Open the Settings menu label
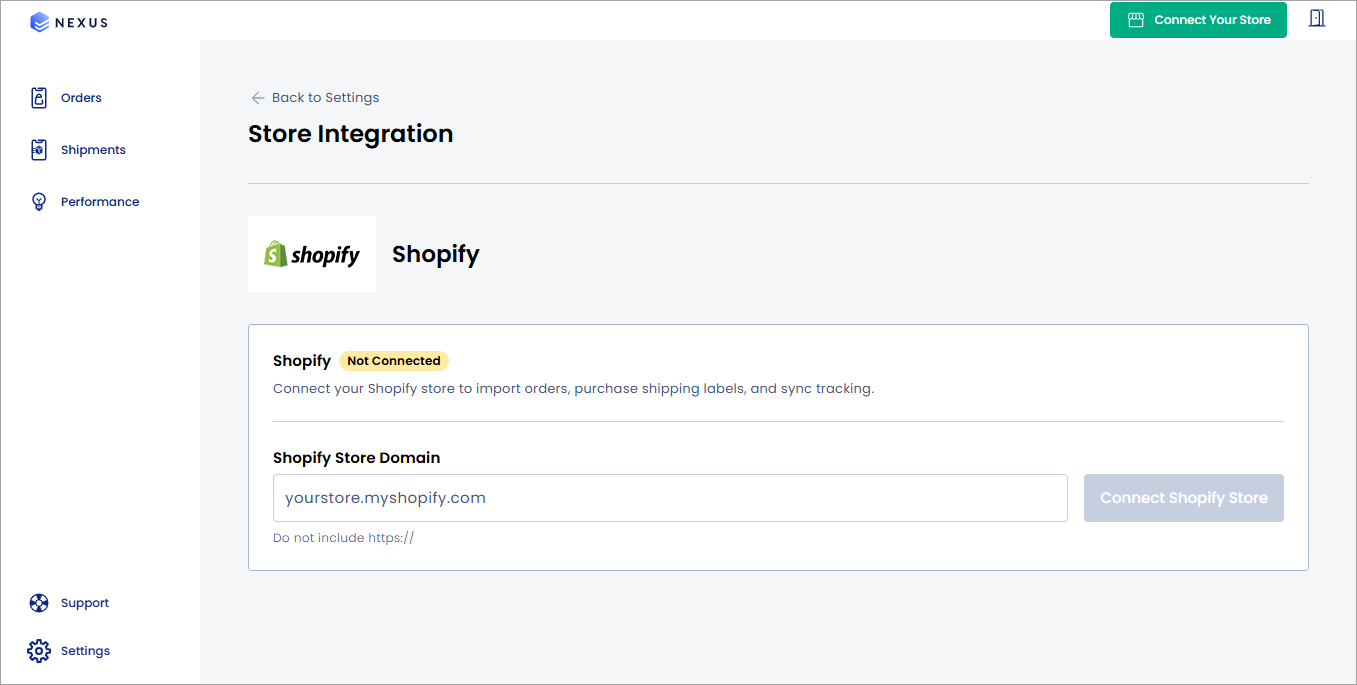This screenshot has width=1357, height=685. (x=85, y=651)
